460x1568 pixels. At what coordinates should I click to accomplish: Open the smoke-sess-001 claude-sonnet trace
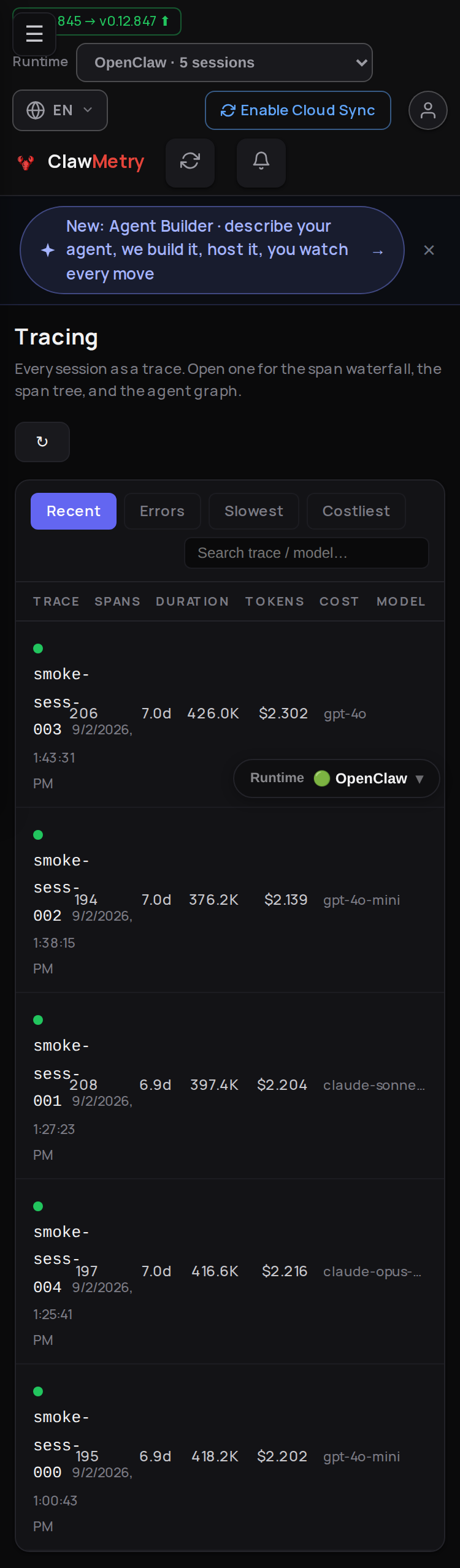pyautogui.click(x=230, y=1086)
